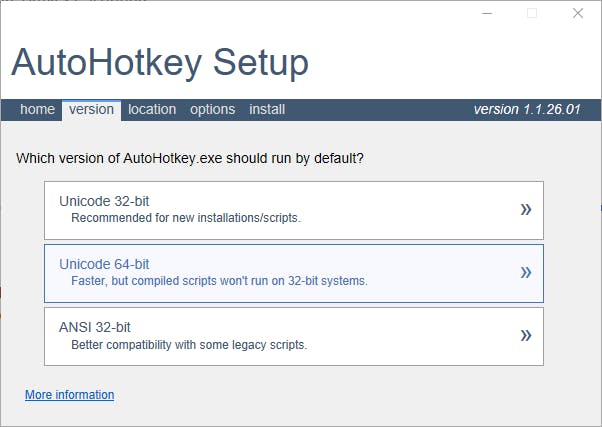Click the double-chevron arrow on ANSI 32-bit
The image size is (602, 427).
click(x=526, y=336)
